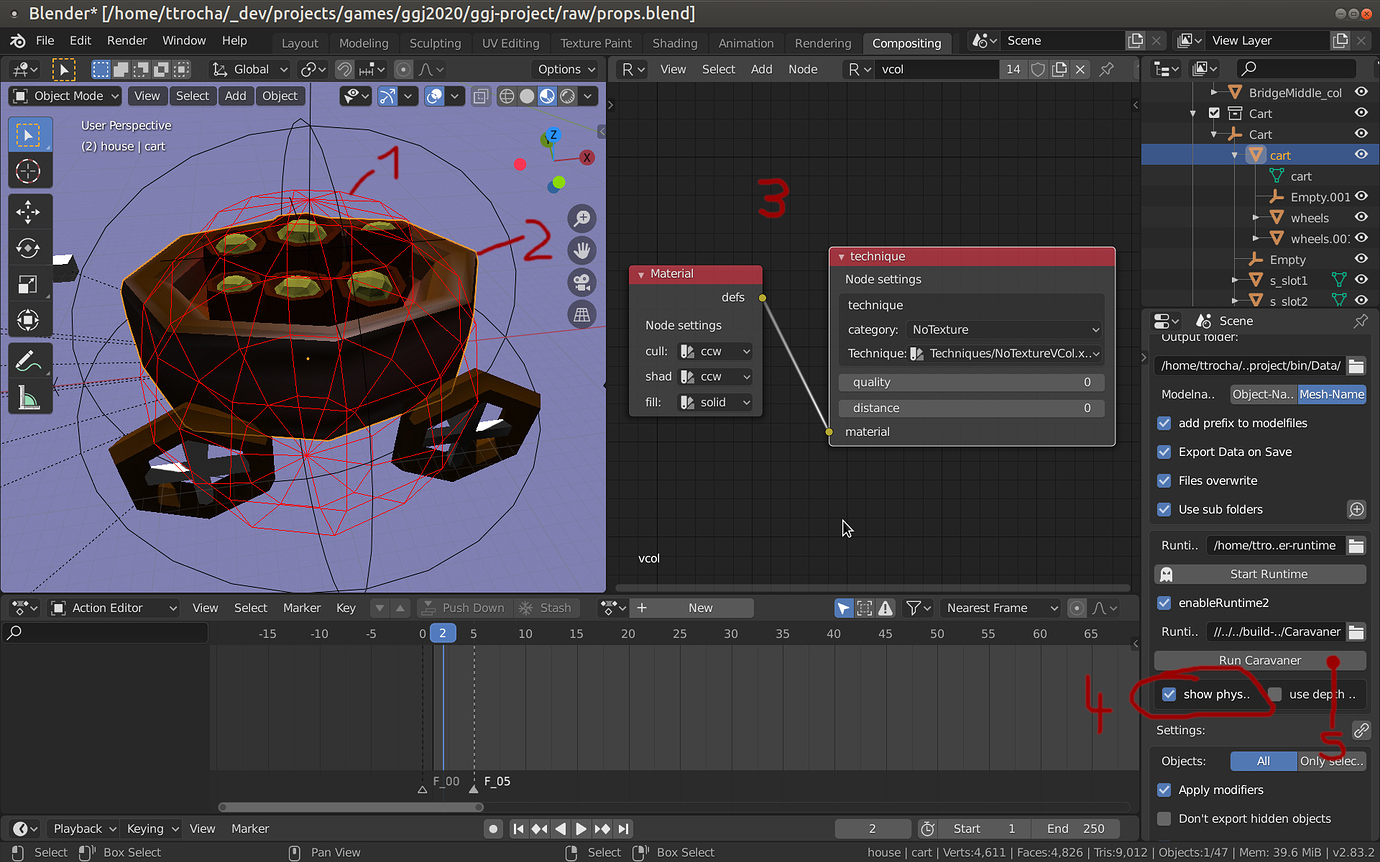
Task: Pin the node tree with pin icon
Action: point(1106,69)
